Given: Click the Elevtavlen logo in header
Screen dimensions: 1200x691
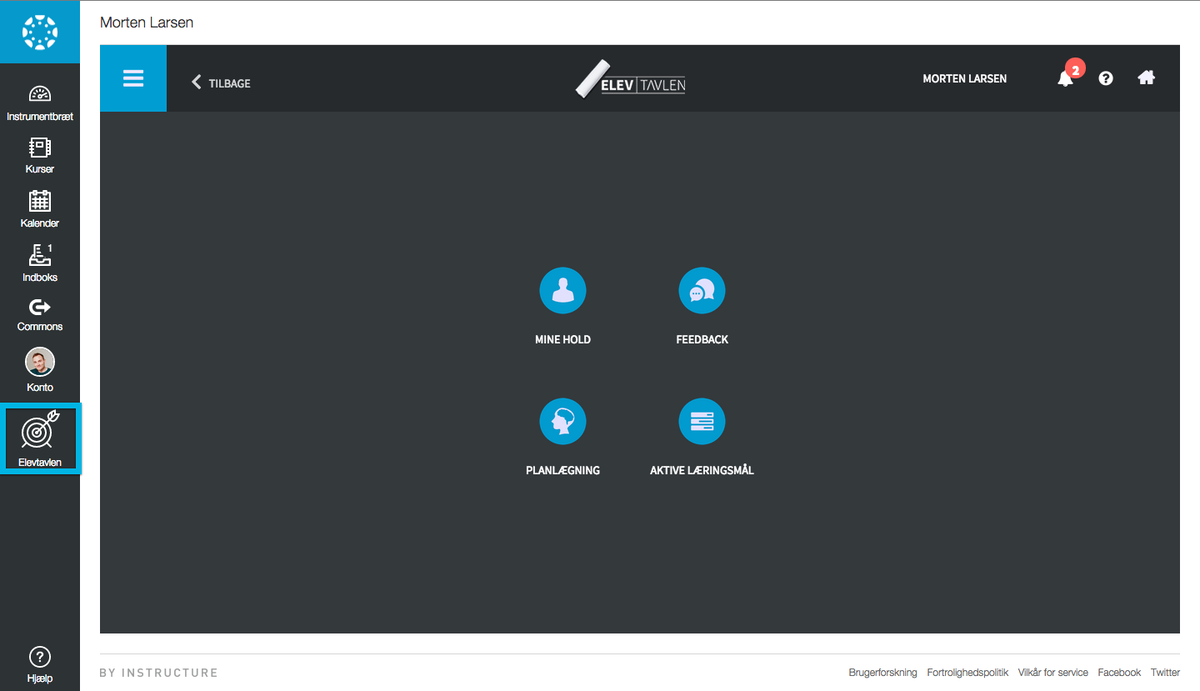Looking at the screenshot, I should [631, 80].
